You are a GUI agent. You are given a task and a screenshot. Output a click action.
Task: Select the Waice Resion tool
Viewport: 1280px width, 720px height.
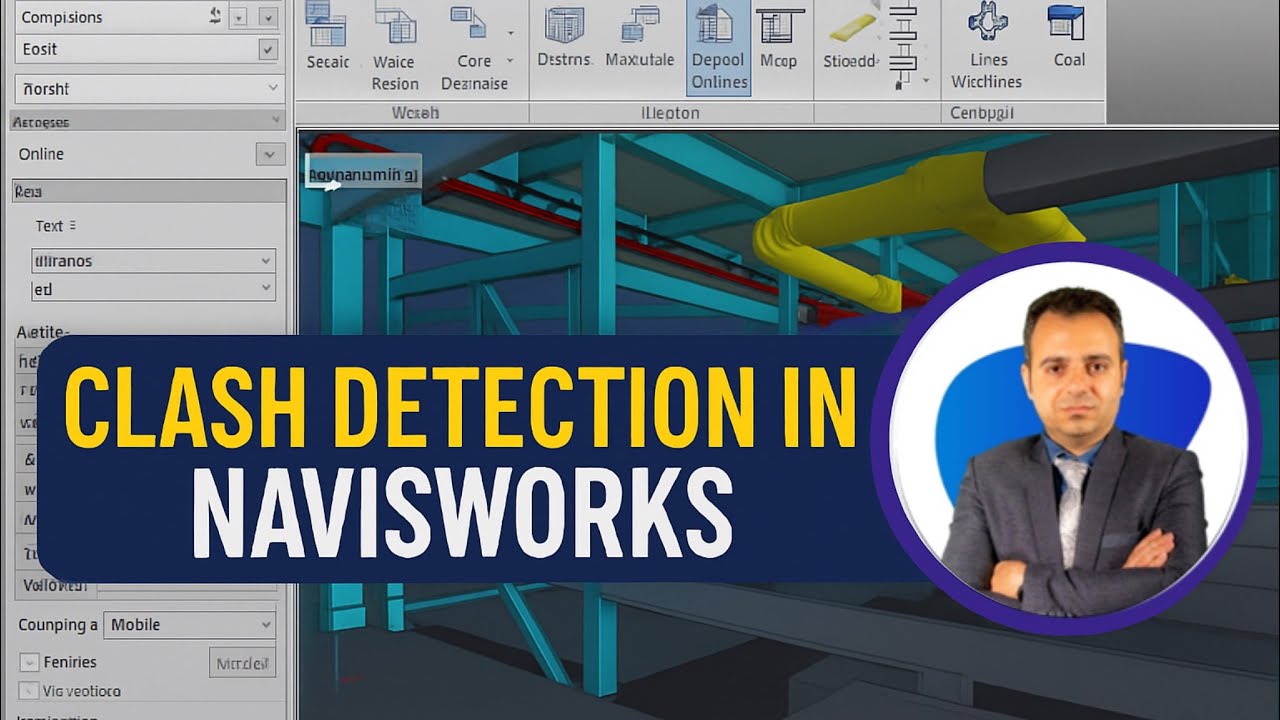point(394,47)
